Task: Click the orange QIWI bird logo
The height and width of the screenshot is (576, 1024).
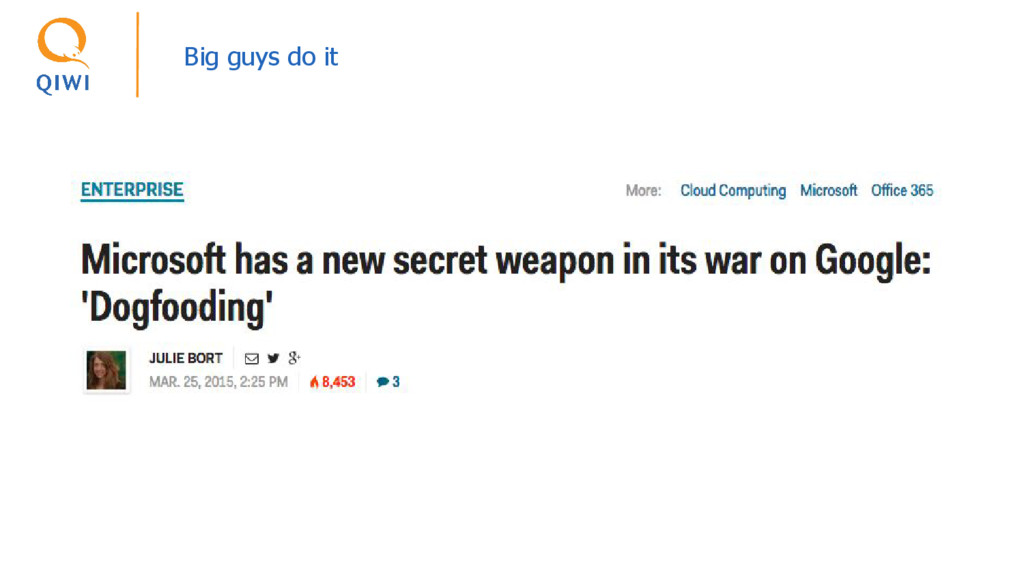Action: (63, 42)
